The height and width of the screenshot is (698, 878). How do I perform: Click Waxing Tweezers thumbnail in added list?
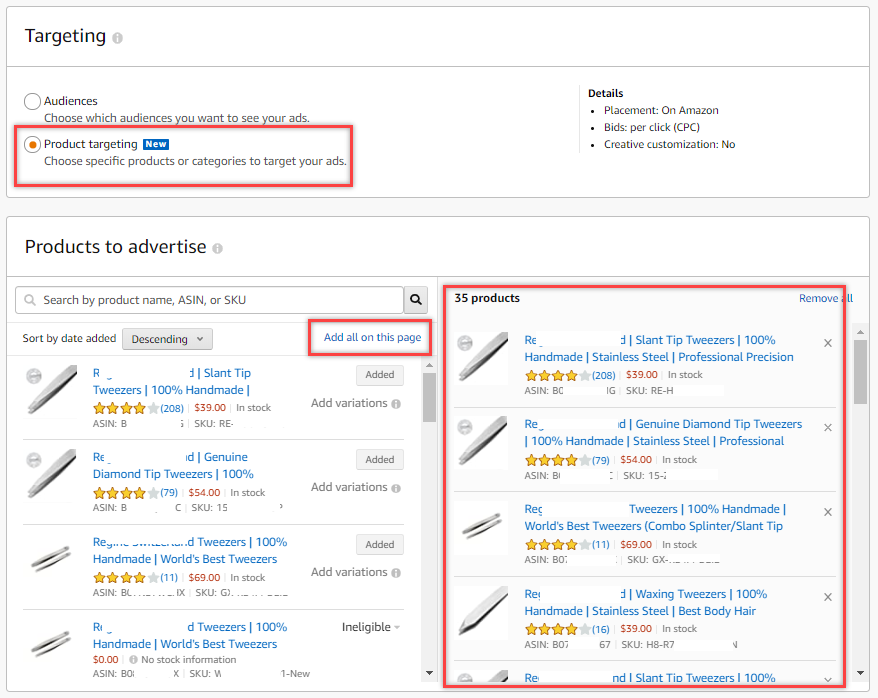click(483, 611)
